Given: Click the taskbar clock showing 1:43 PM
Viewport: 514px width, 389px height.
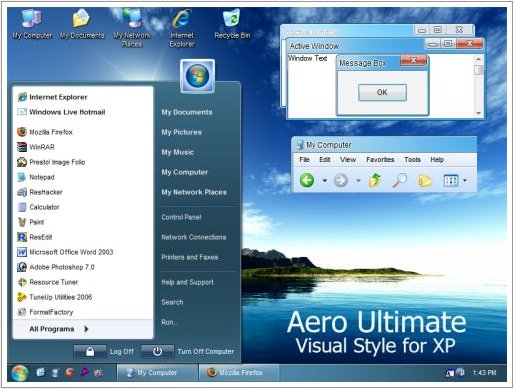Looking at the screenshot, I should [484, 373].
